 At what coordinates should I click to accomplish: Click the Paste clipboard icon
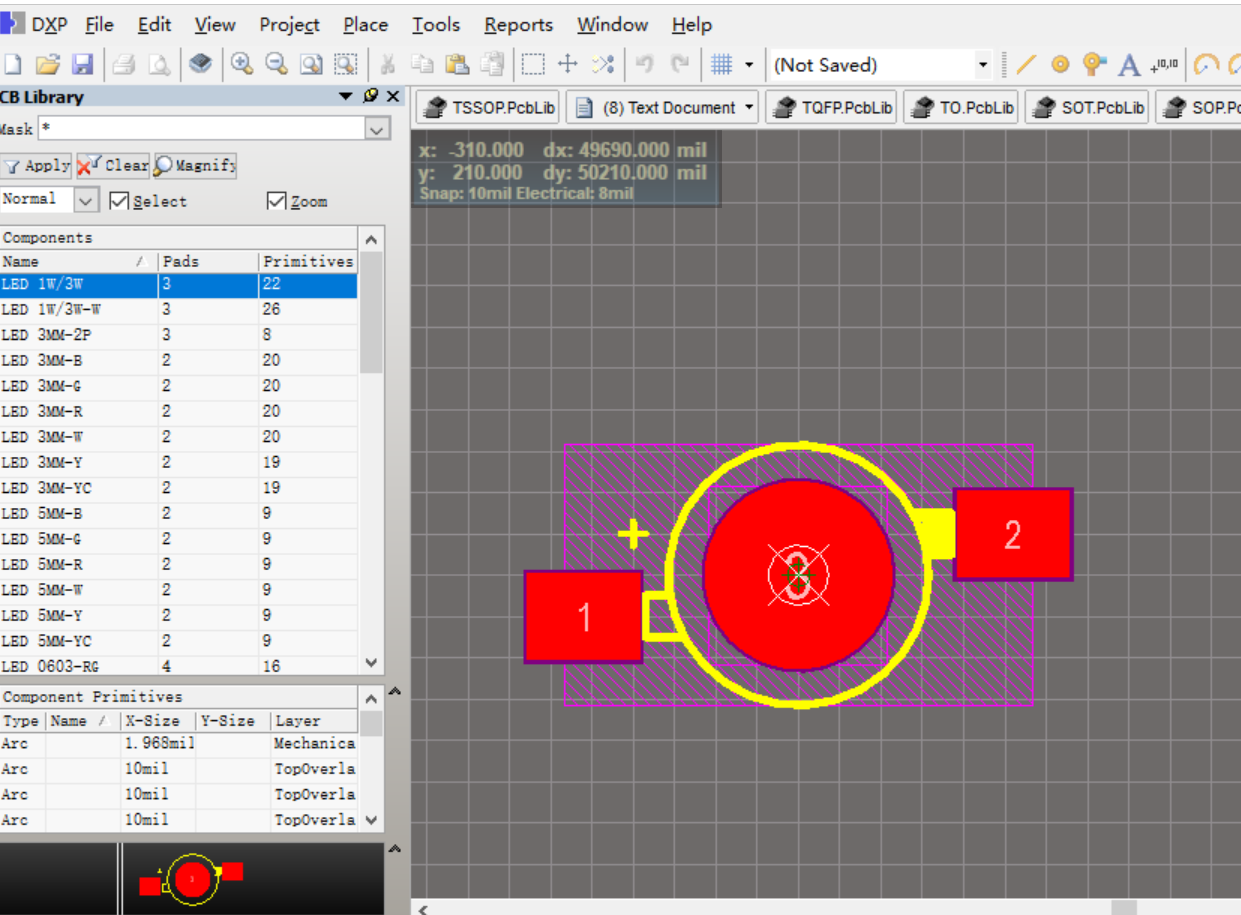tap(457, 65)
